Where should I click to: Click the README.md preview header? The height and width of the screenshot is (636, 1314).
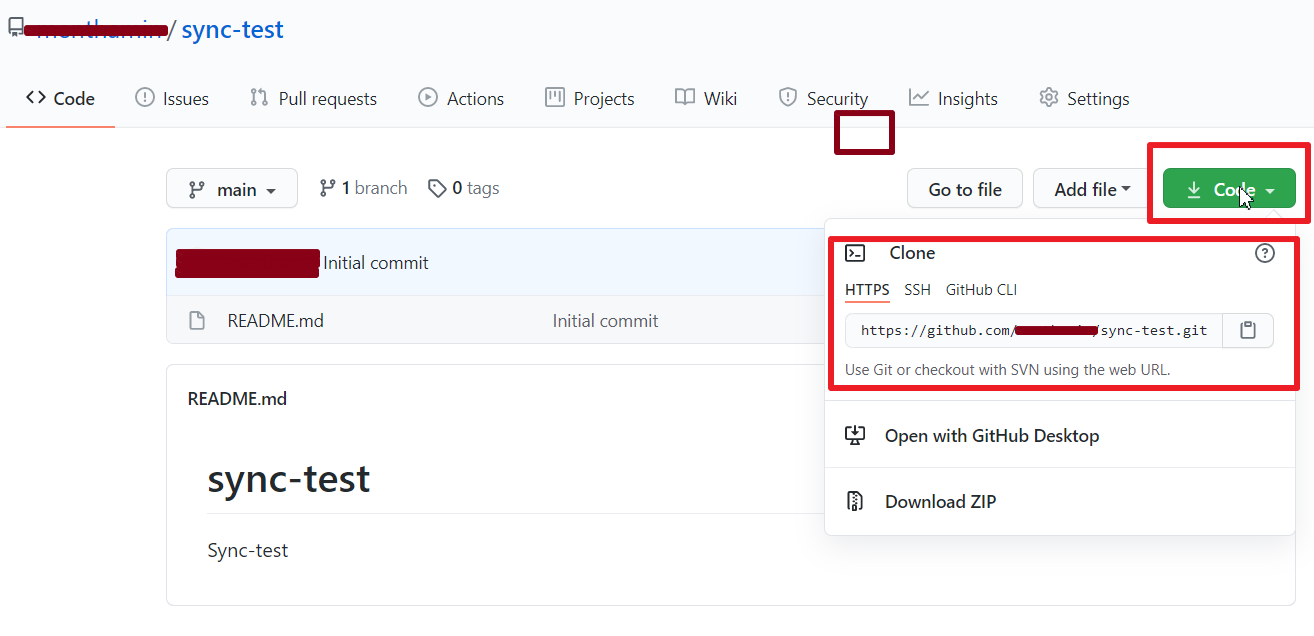coord(237,398)
